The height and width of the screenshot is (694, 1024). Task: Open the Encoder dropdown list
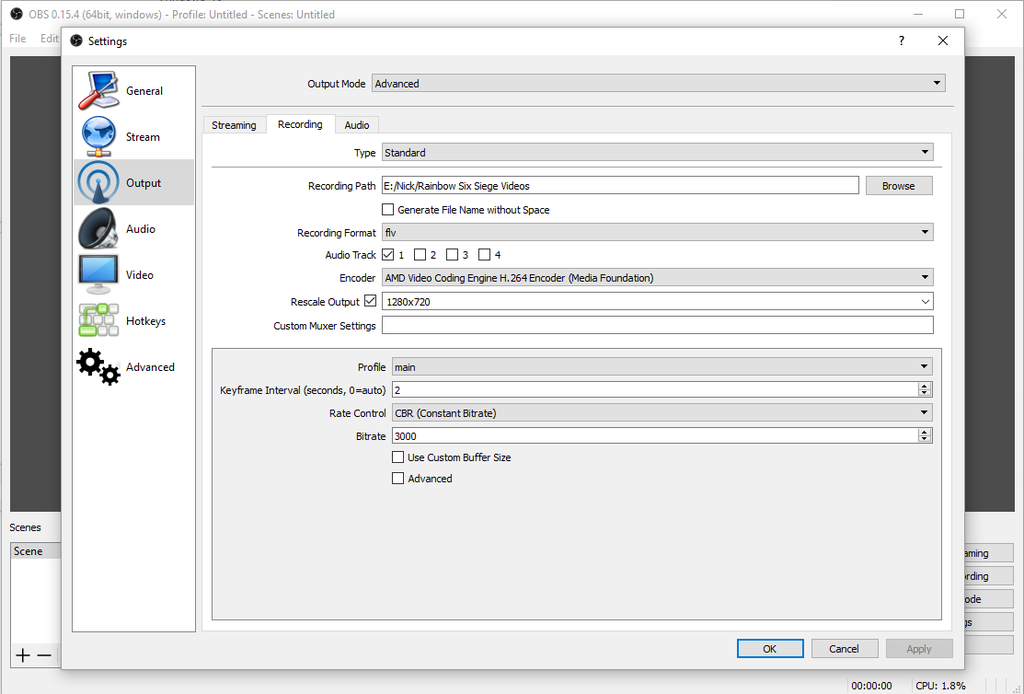pos(657,277)
